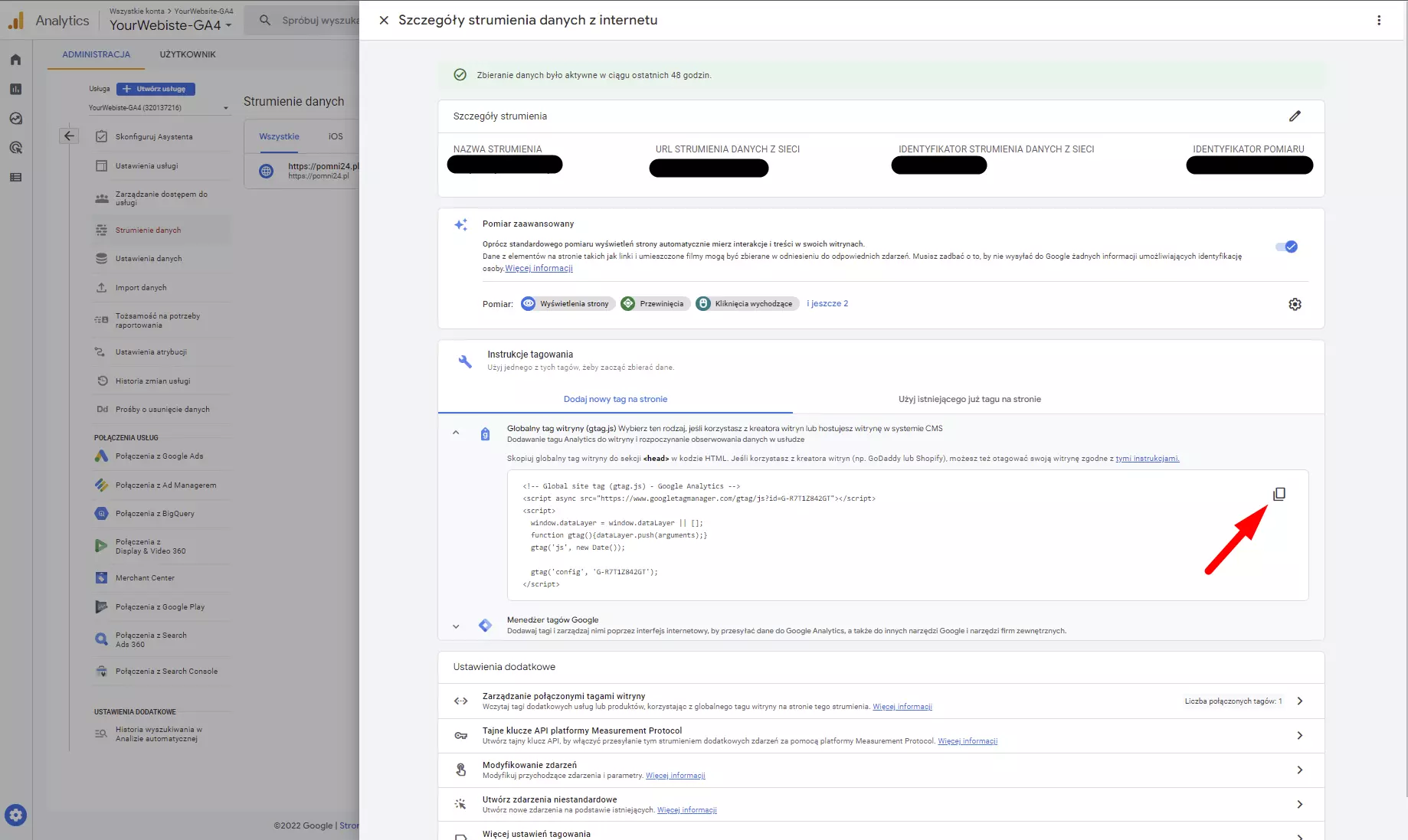Open Połączenia z Google Play
The image size is (1408, 840).
tap(162, 606)
